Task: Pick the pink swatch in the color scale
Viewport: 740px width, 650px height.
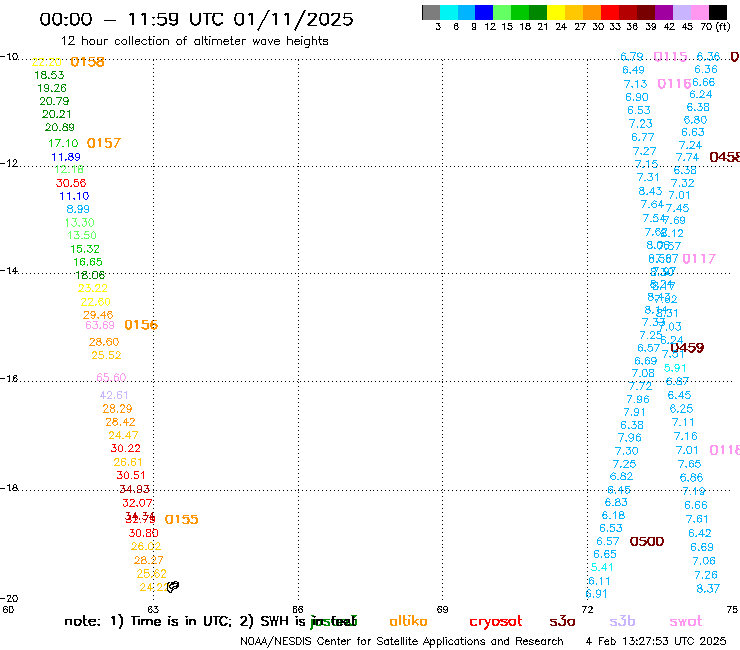Action: point(699,12)
